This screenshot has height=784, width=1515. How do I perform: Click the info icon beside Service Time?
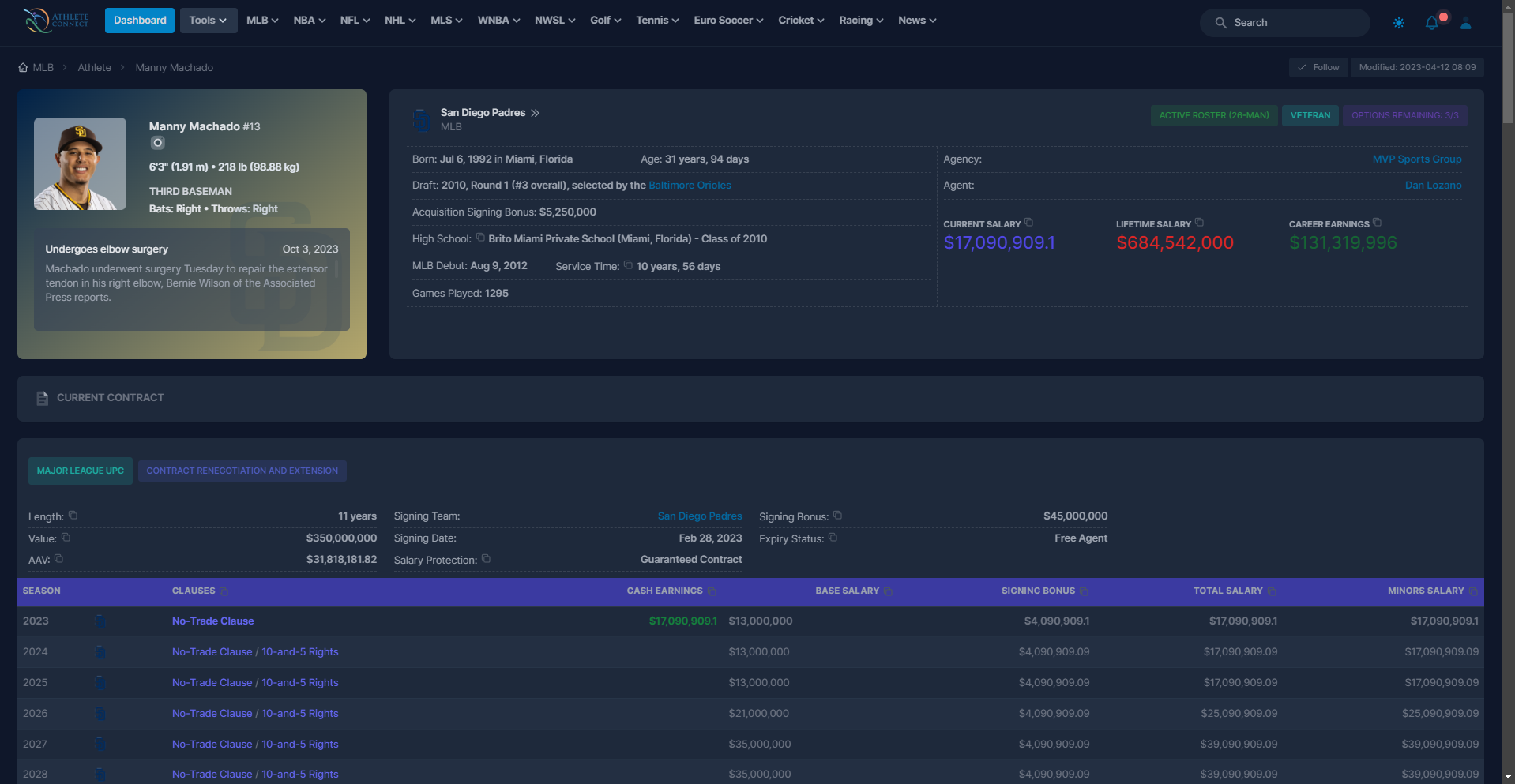pos(628,264)
